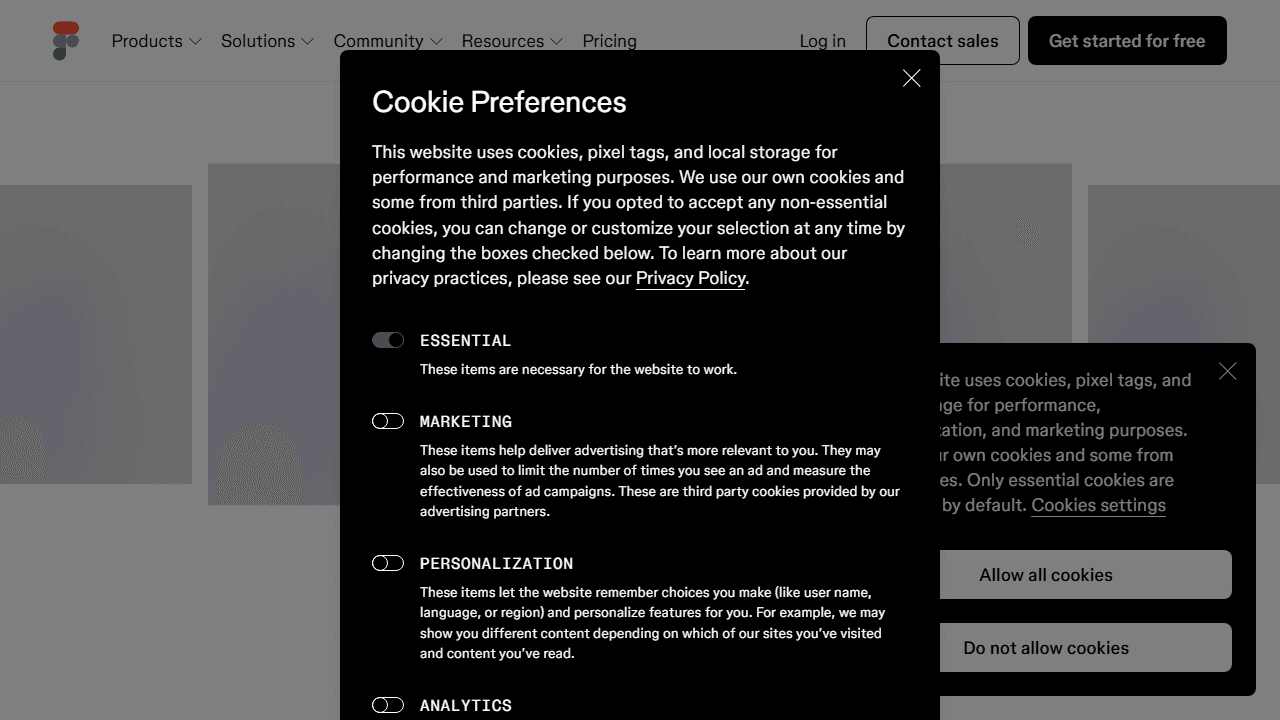
Task: Open the Log in link
Action: click(822, 41)
